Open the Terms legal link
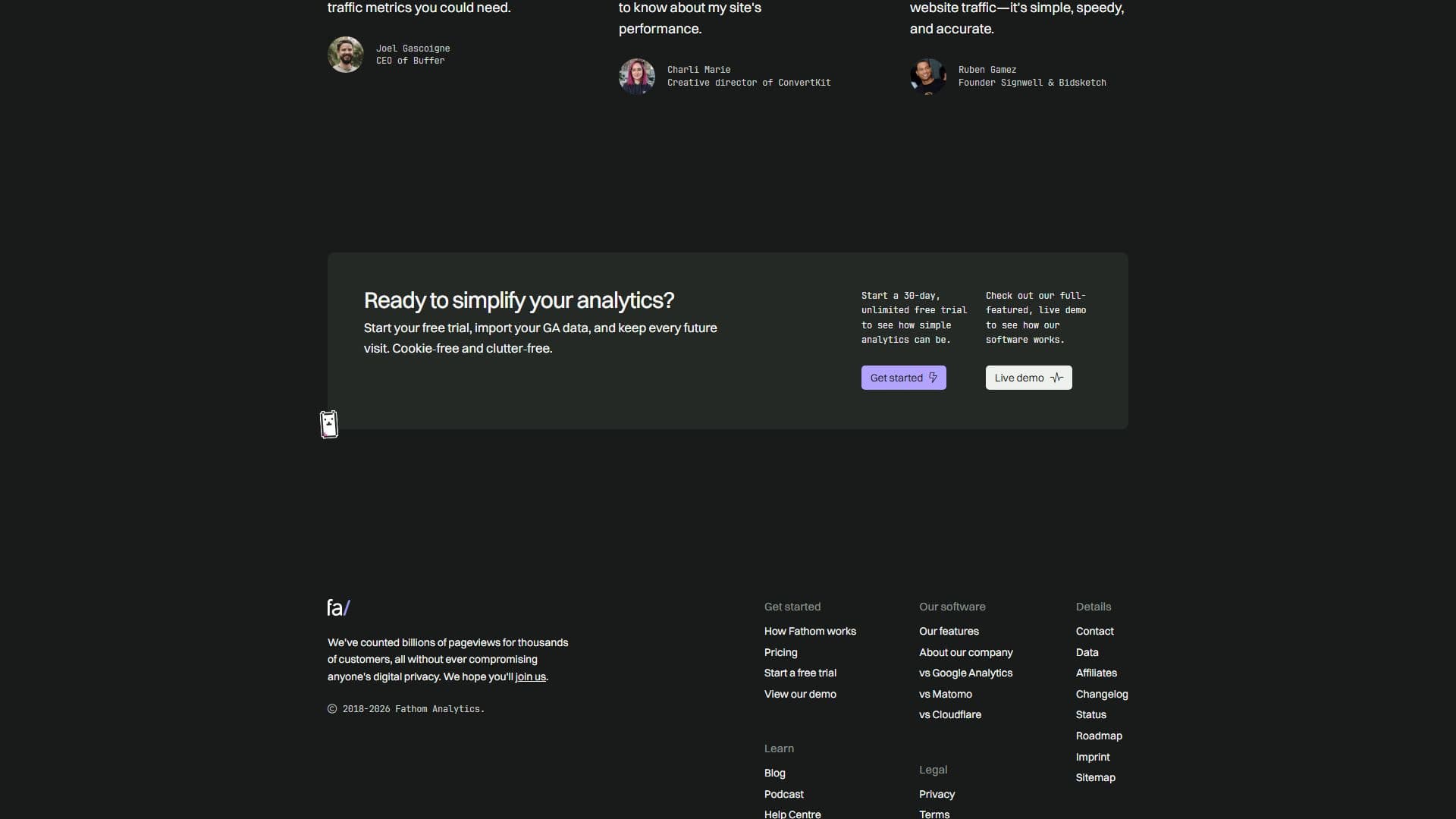1456x819 pixels. coord(934,814)
